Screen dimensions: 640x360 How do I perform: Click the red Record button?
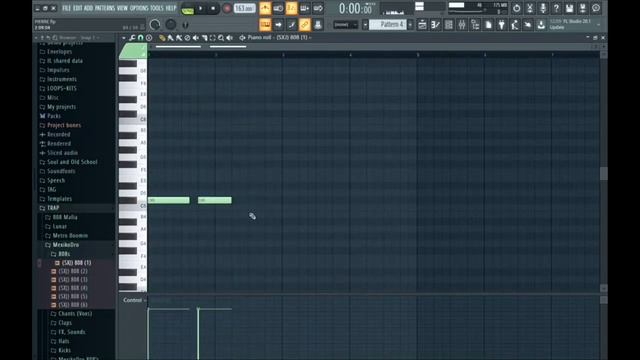click(227, 8)
